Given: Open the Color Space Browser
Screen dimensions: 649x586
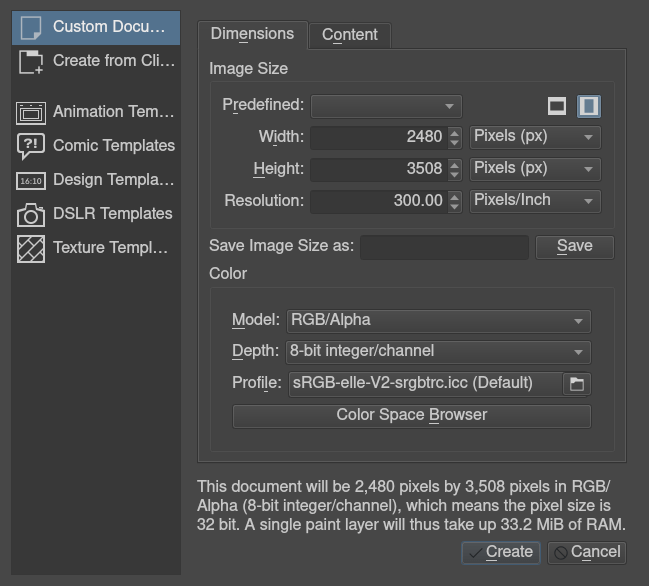Looking at the screenshot, I should [x=411, y=415].
